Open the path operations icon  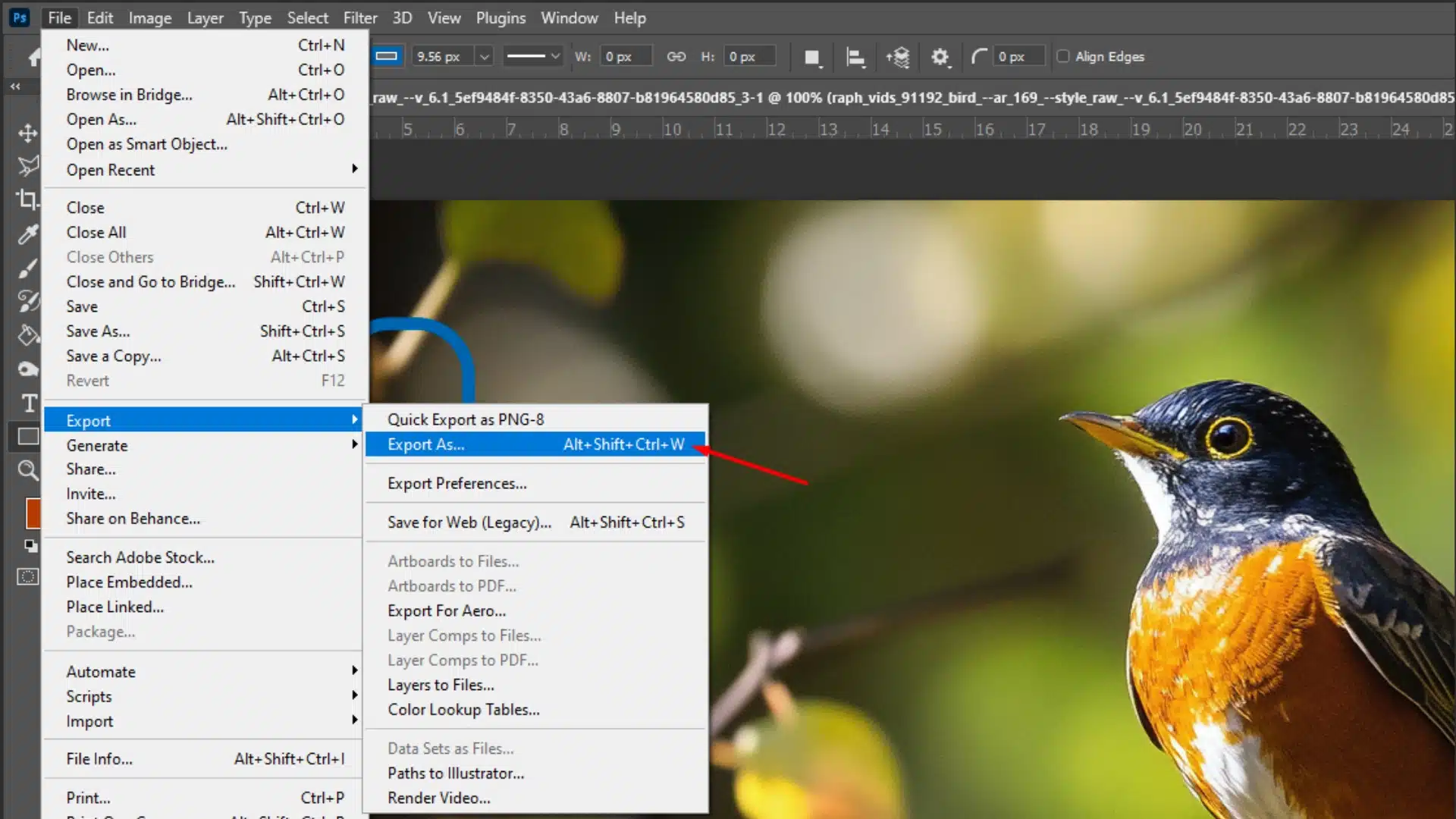tap(812, 58)
